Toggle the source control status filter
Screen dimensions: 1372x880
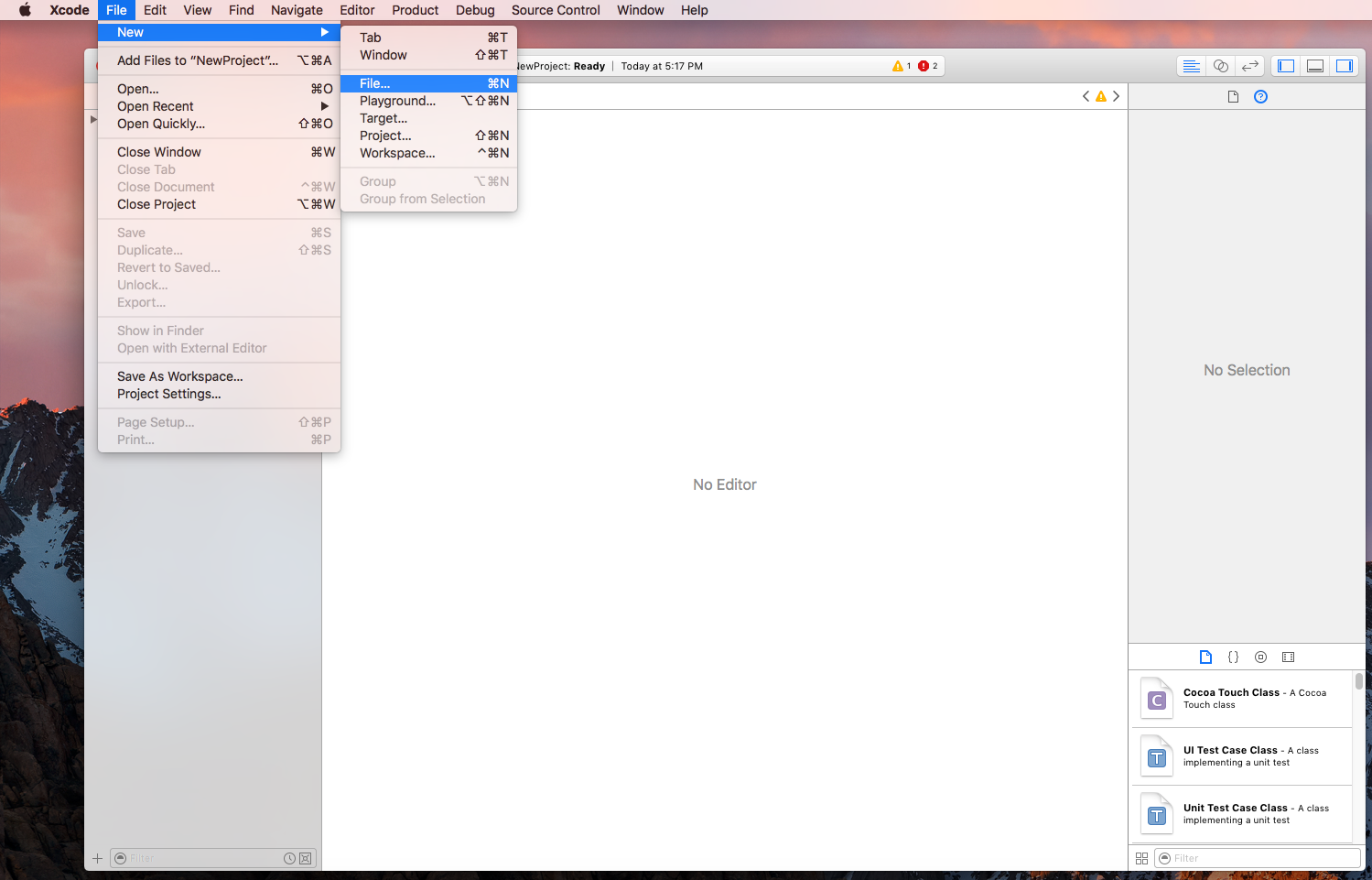point(306,858)
